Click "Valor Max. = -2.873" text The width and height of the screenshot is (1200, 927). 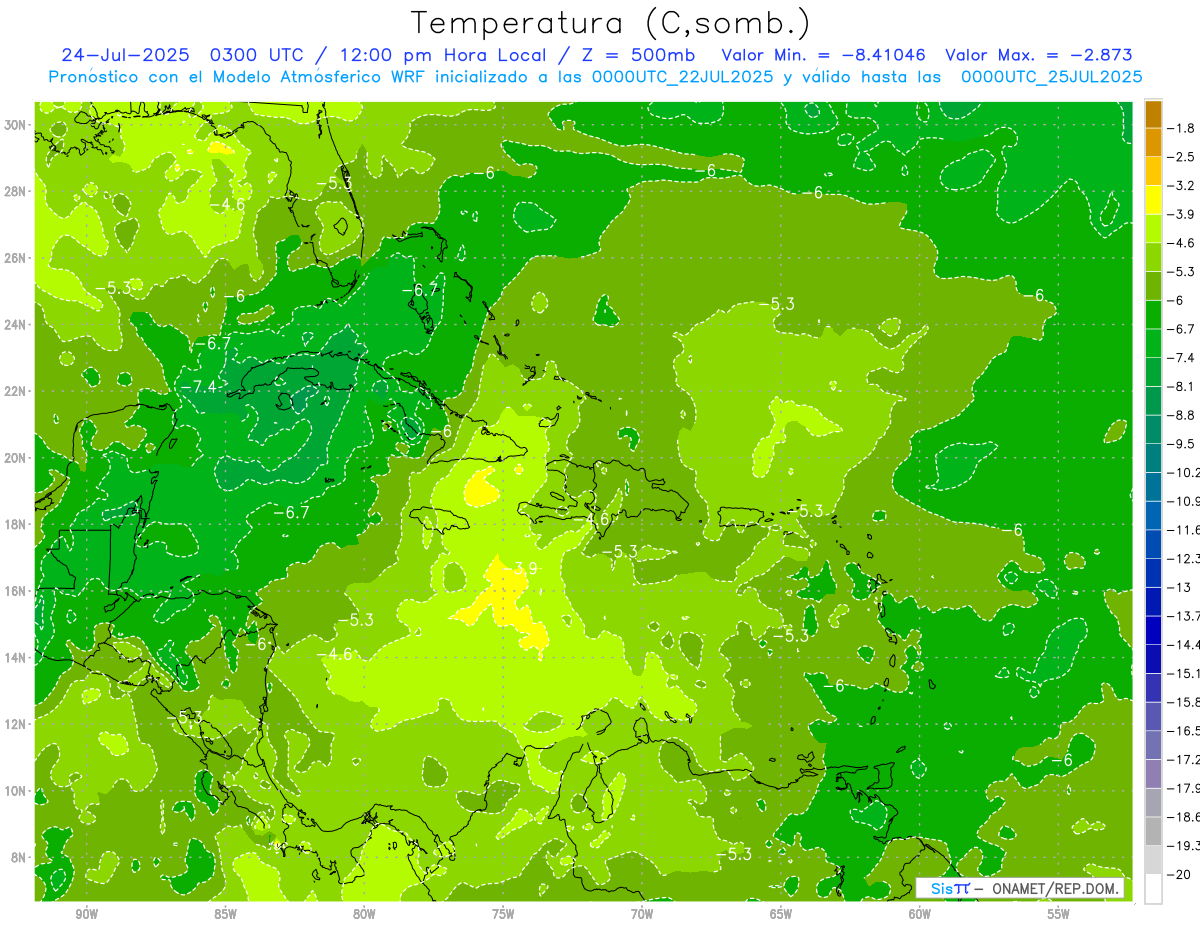(1038, 54)
